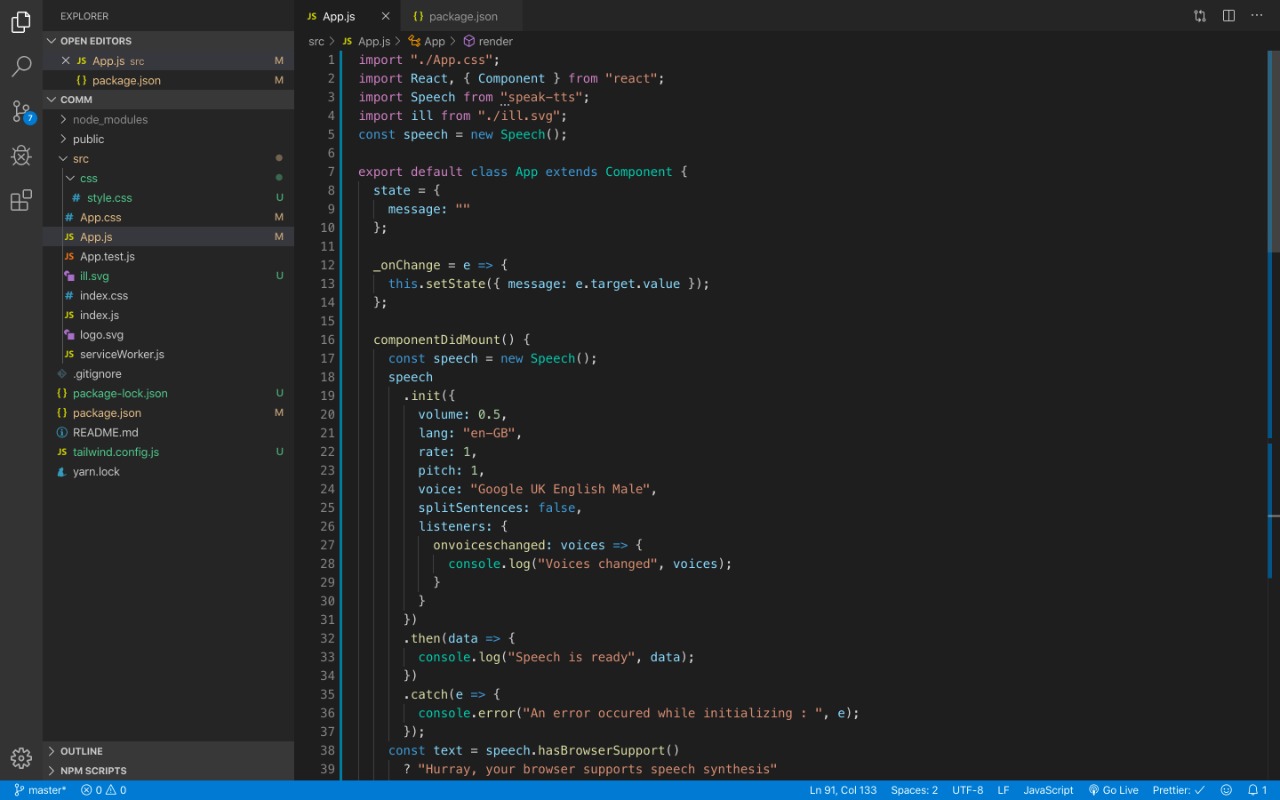Viewport: 1280px width, 800px height.
Task: Open package-lock.json file
Action: [168, 393]
